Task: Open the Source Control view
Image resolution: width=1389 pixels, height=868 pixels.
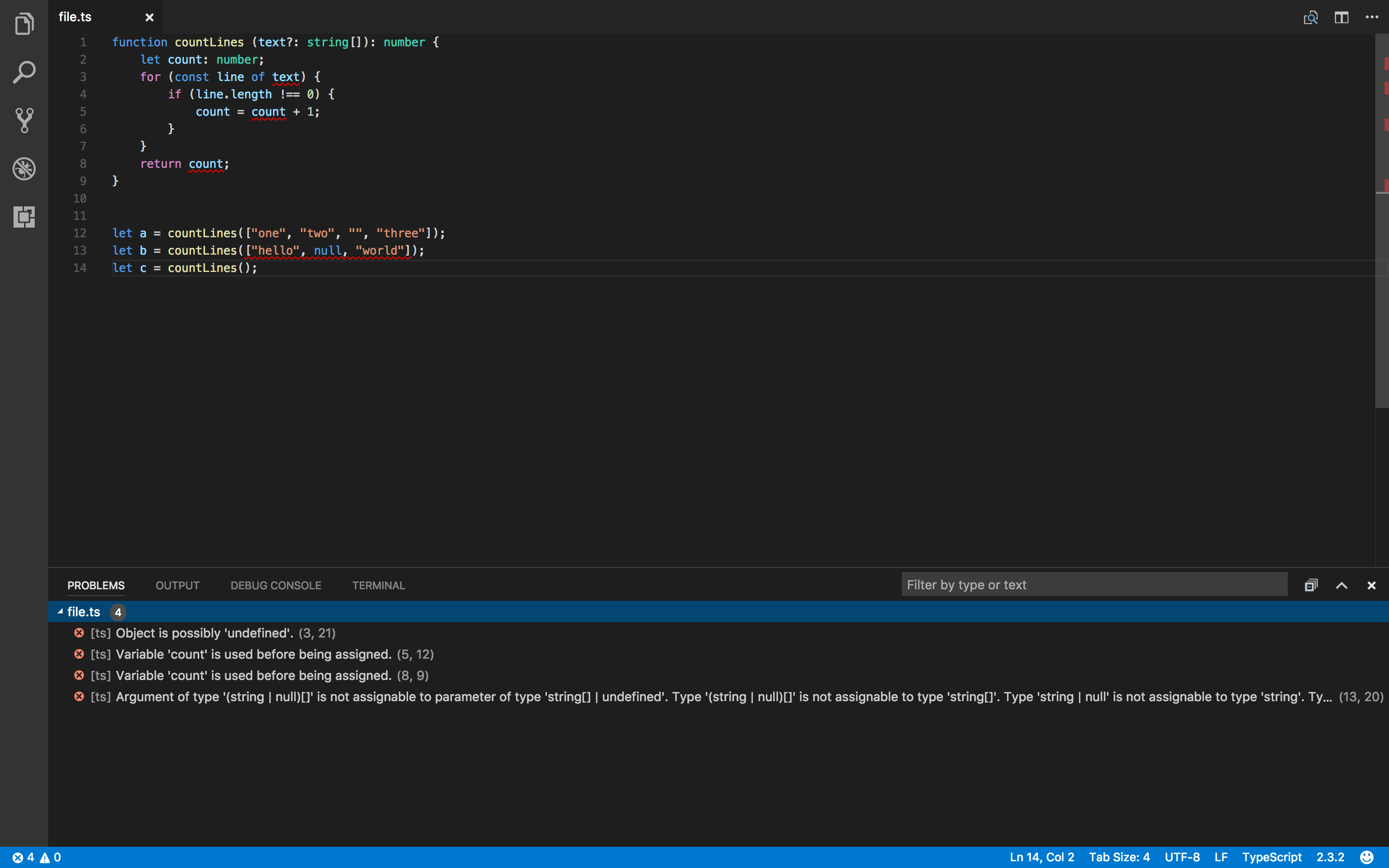Action: click(x=24, y=121)
